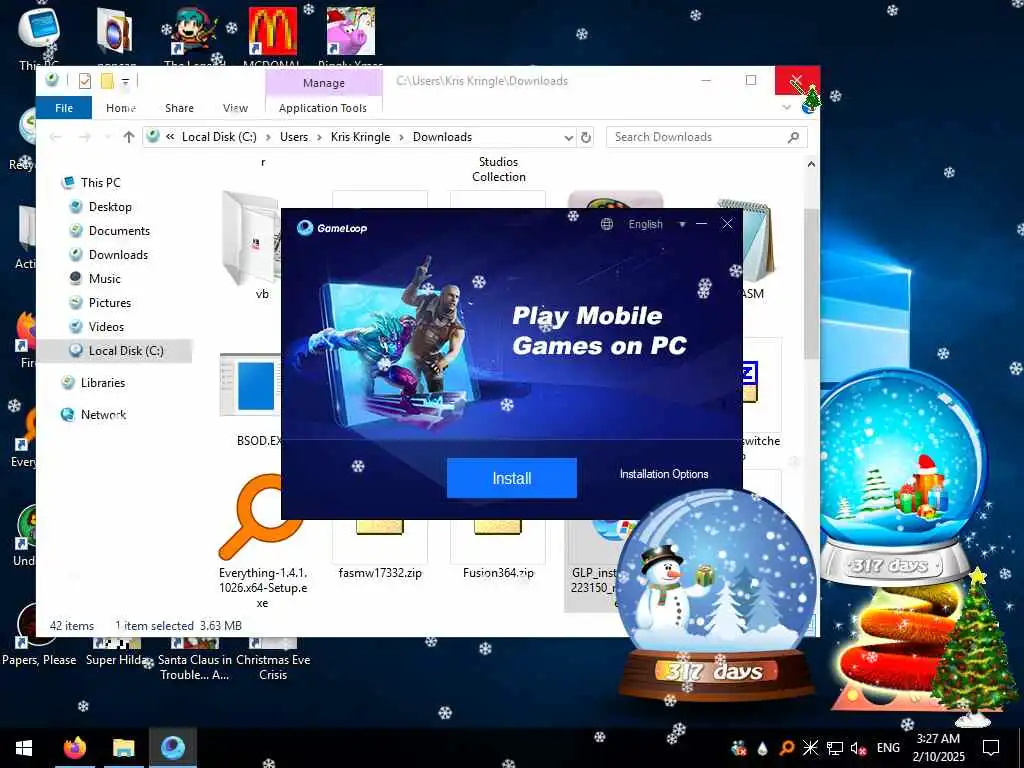Open Desktop in the navigation pane

pos(110,206)
